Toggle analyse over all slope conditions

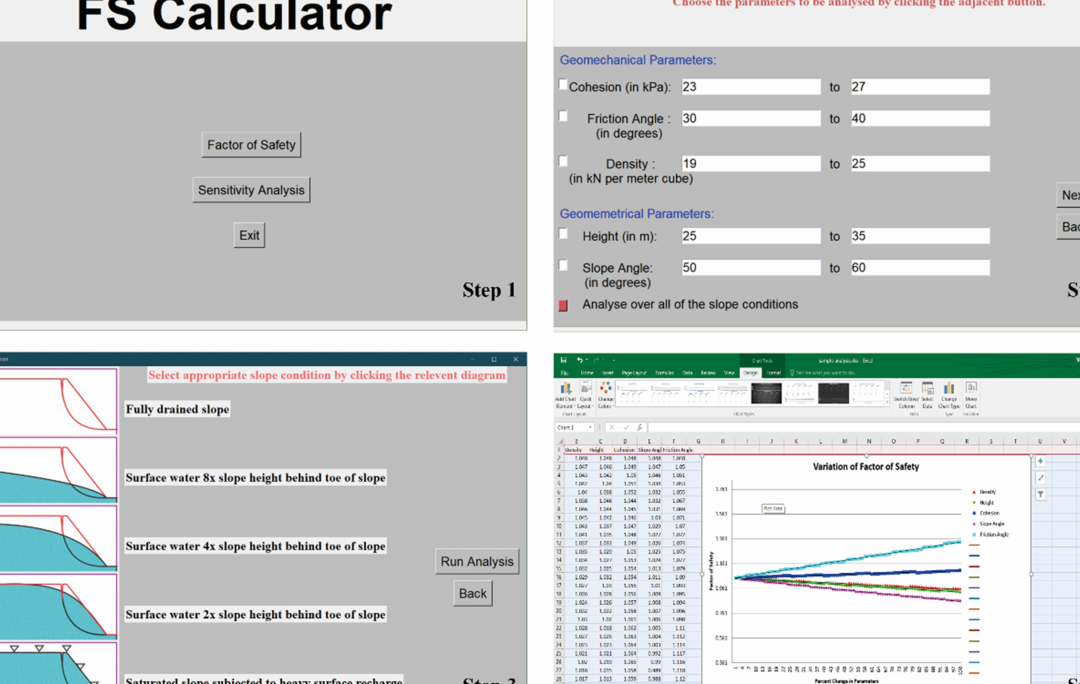coord(562,304)
